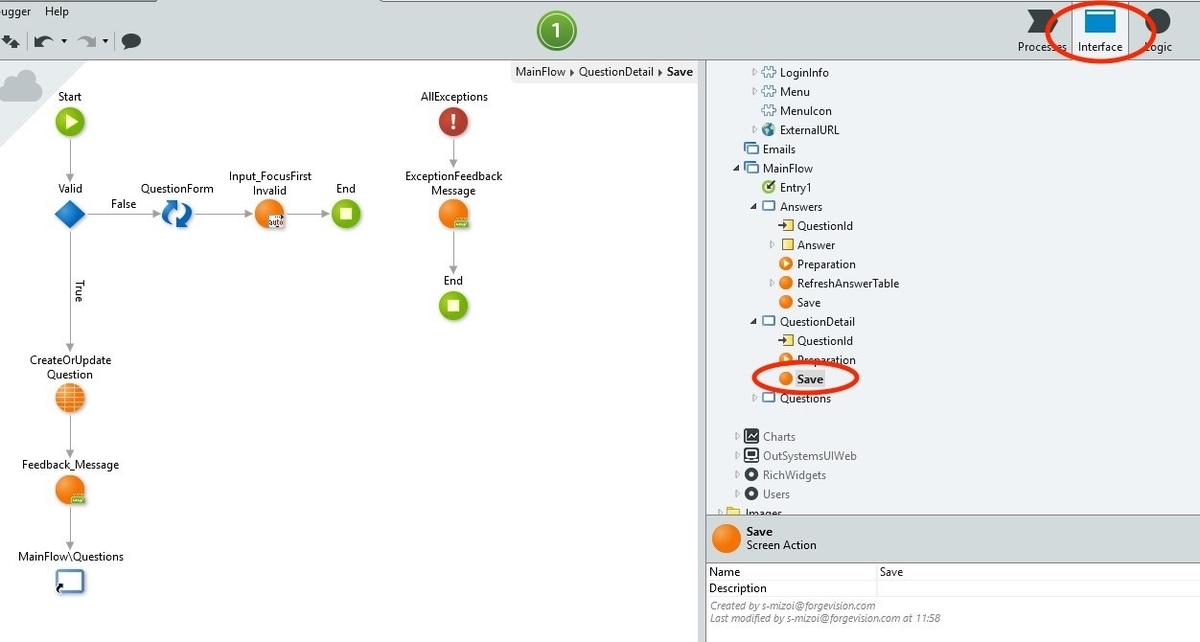Select Save action under QuestionDetail screen
This screenshot has height=642, width=1200.
810,379
